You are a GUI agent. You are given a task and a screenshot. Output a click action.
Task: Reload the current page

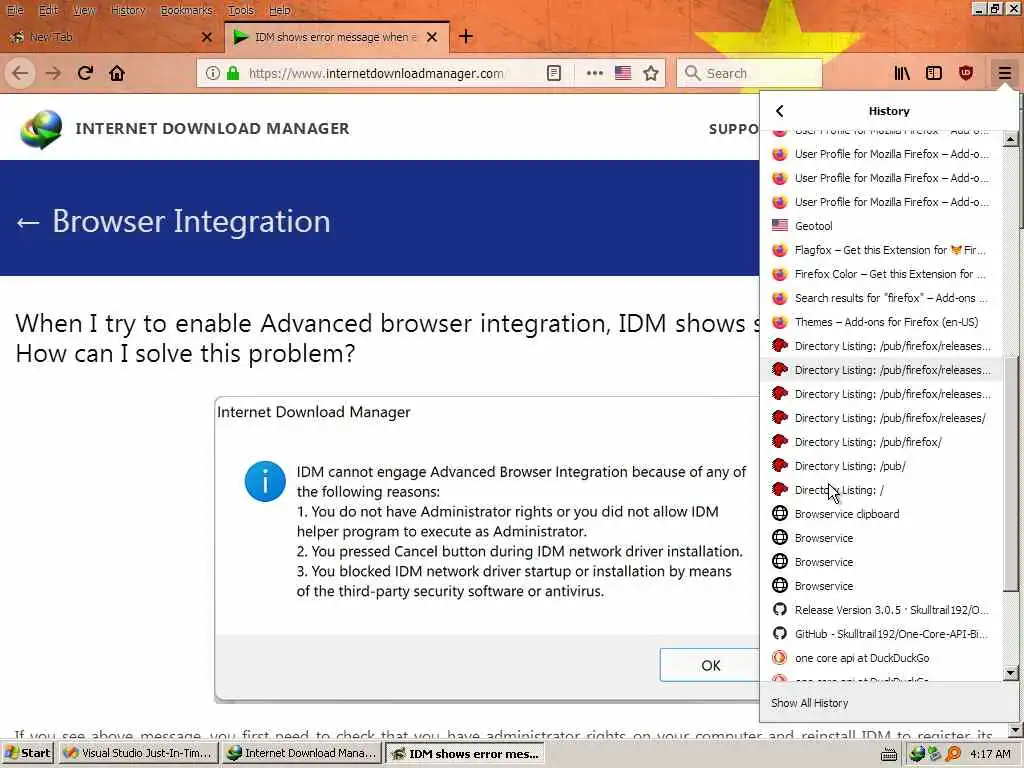click(85, 73)
